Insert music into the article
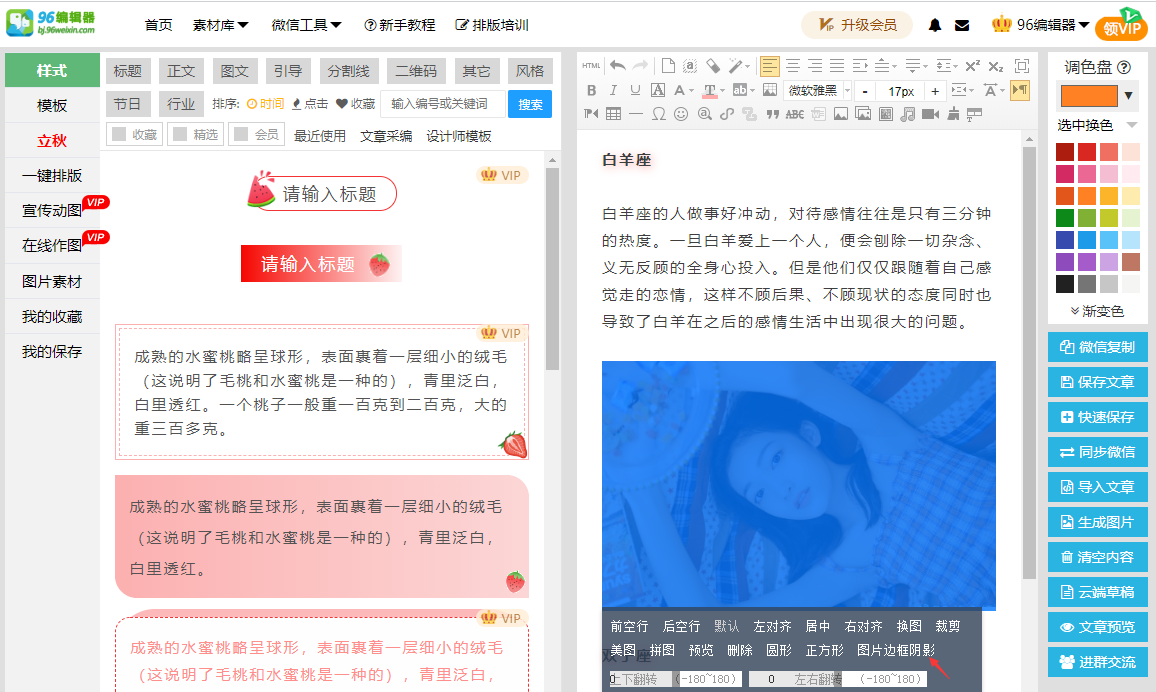Image resolution: width=1156 pixels, height=692 pixels. [908, 114]
